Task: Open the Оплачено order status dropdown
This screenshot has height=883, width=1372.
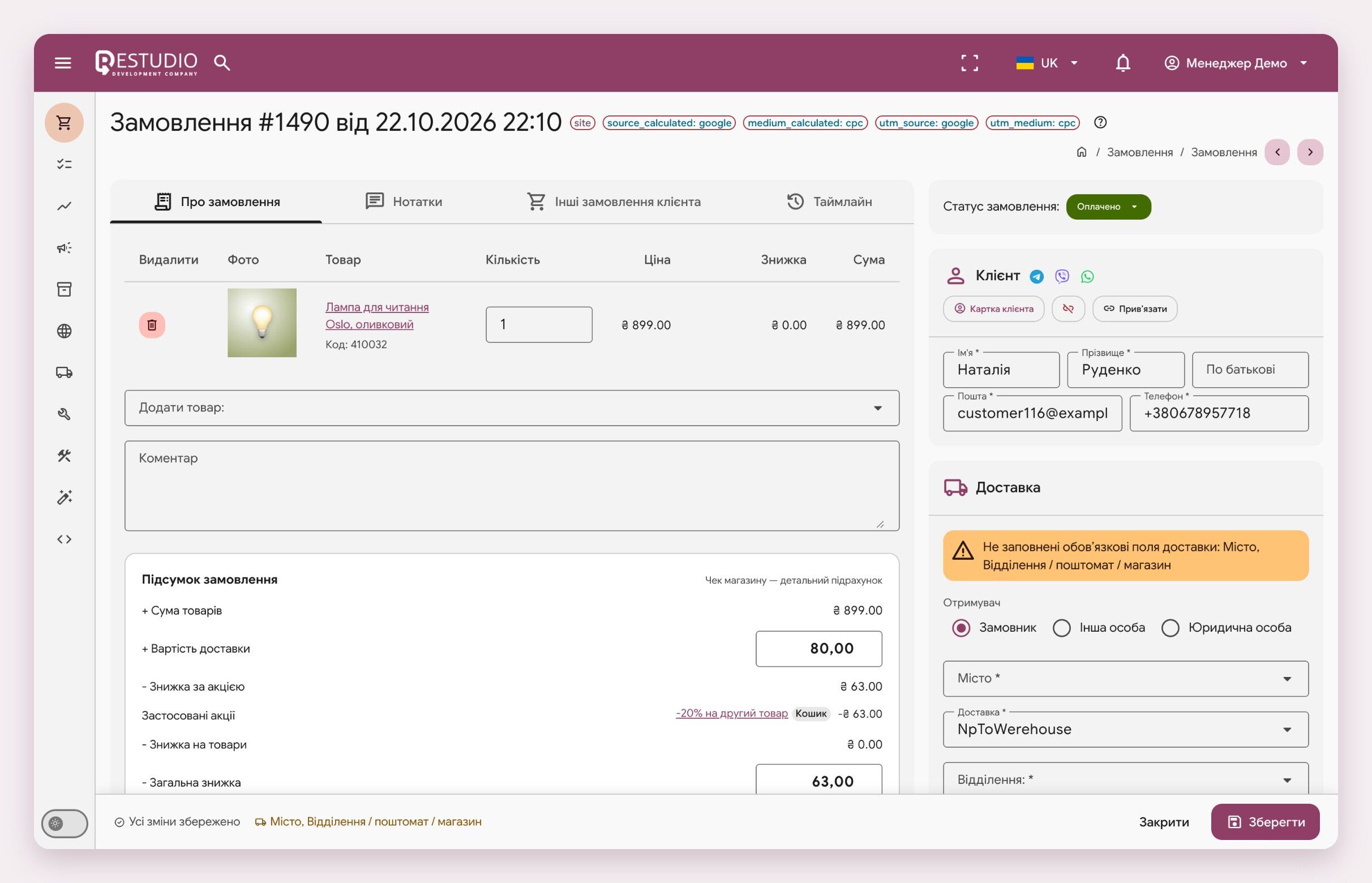Action: pyautogui.click(x=1108, y=207)
